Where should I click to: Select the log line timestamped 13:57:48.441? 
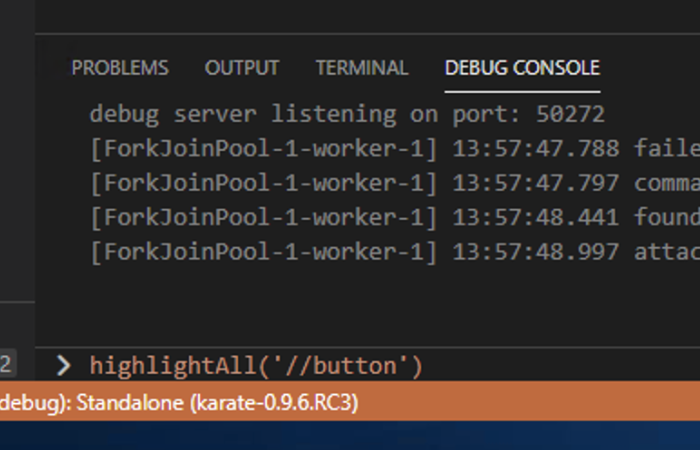[x=395, y=217]
